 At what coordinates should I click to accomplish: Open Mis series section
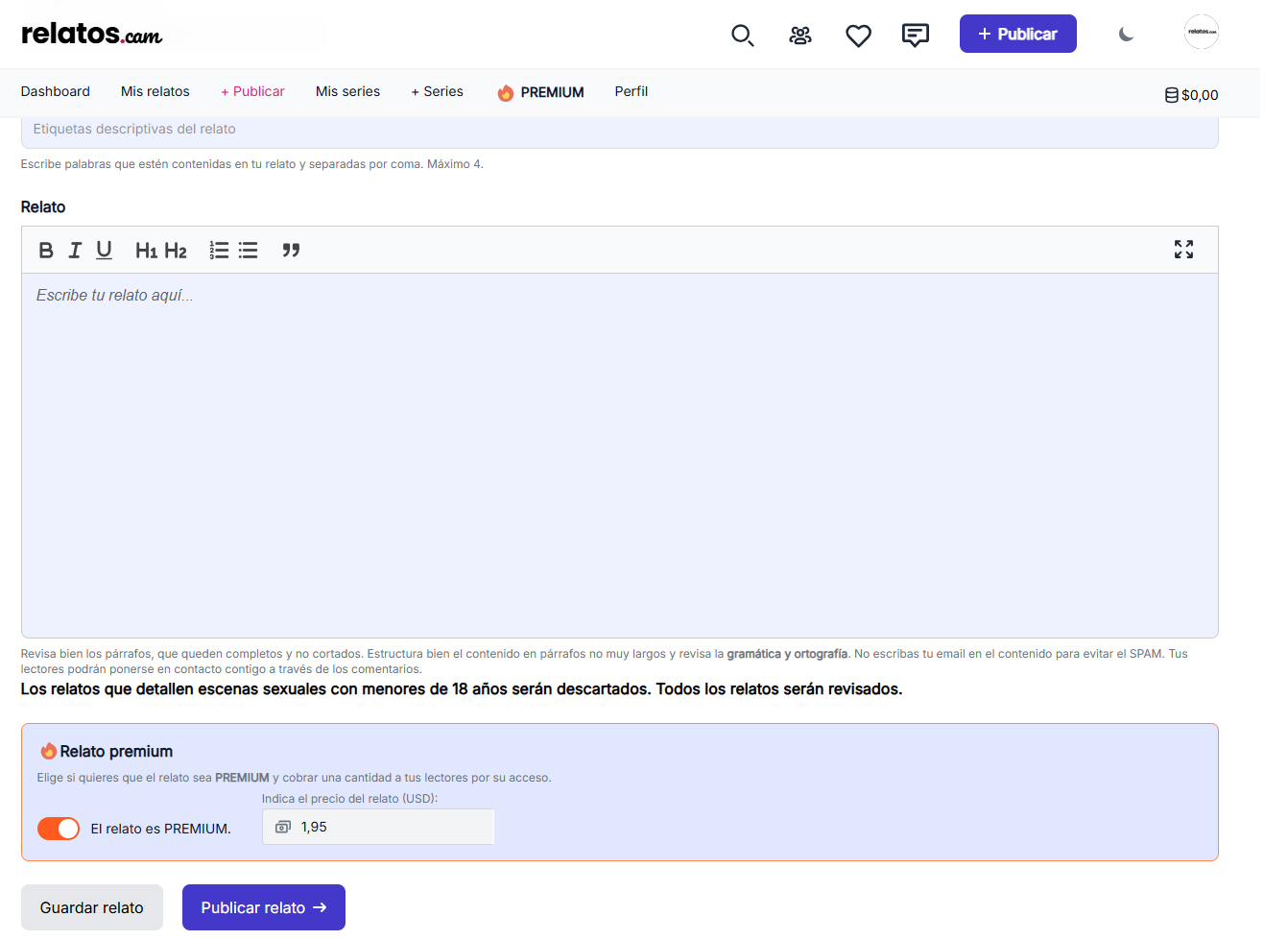tap(347, 91)
